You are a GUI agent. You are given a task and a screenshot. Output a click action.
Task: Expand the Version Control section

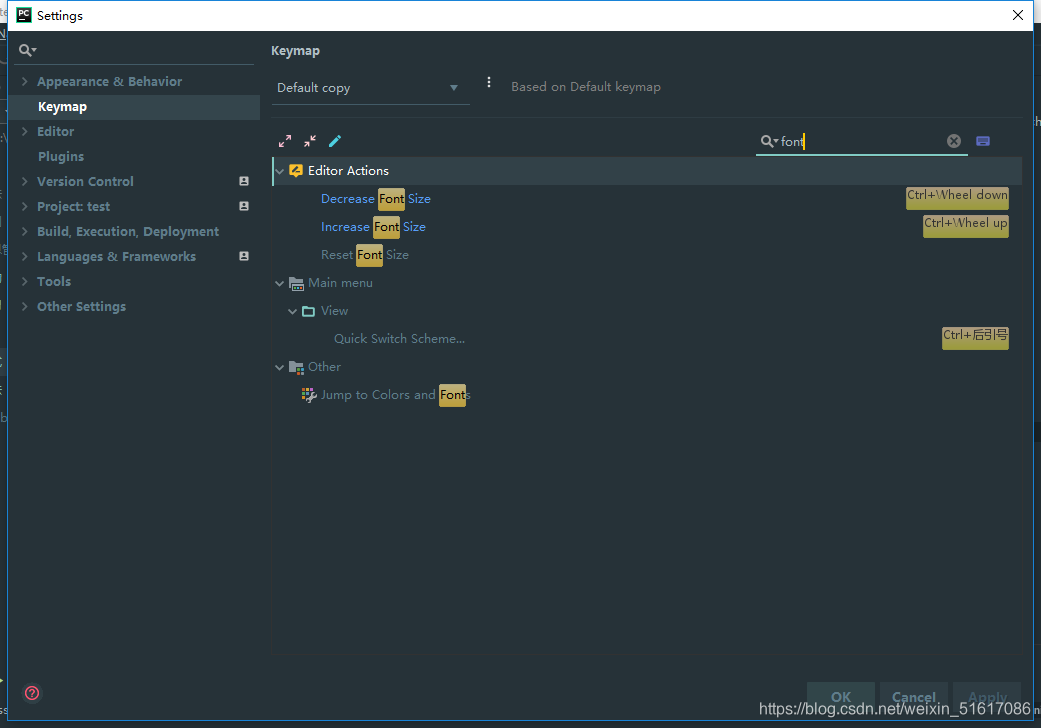point(25,181)
